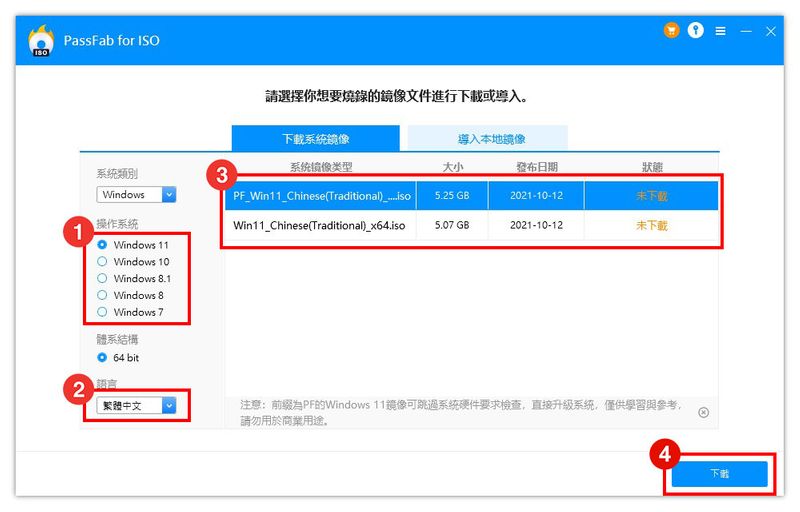Click the 發布日期 column header
The width and height of the screenshot is (800, 512).
click(537, 167)
